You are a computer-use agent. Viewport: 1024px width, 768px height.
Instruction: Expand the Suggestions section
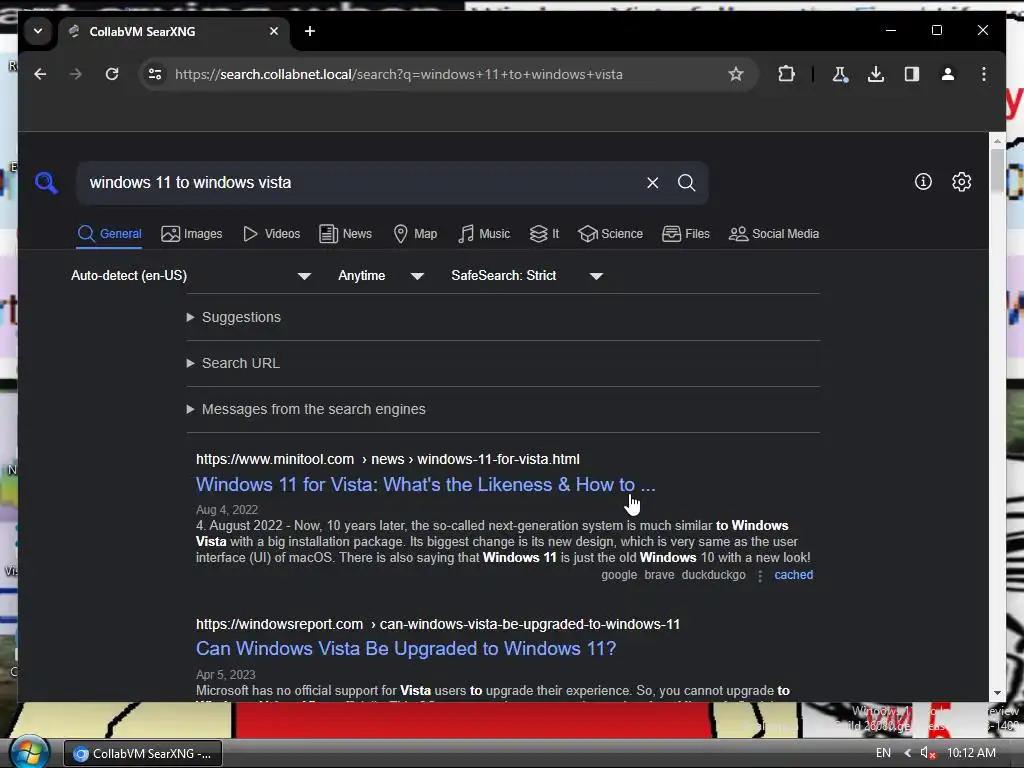[234, 317]
